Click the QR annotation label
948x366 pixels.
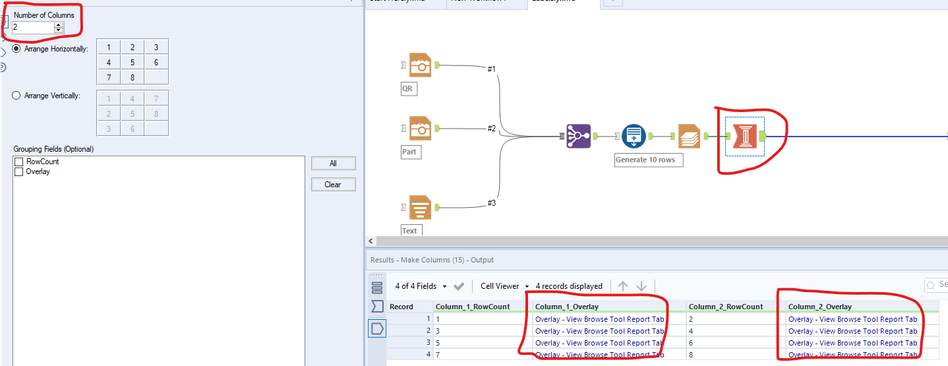point(409,88)
